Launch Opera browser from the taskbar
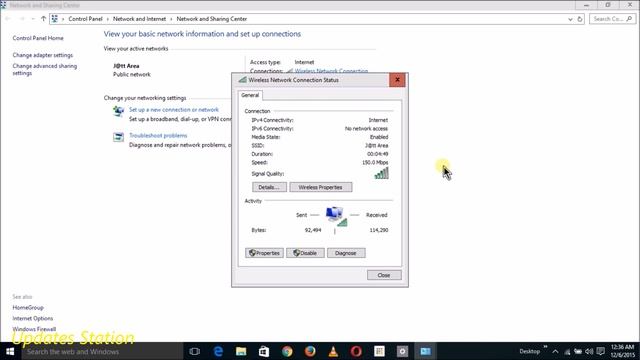This screenshot has height=360, width=640. tap(356, 351)
